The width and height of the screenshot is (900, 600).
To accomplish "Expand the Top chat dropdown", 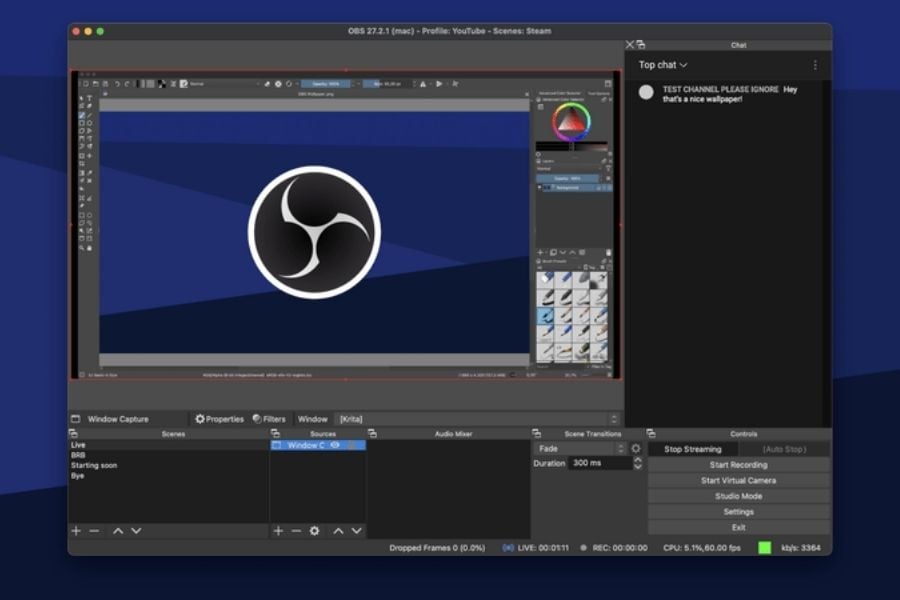I will pos(664,65).
